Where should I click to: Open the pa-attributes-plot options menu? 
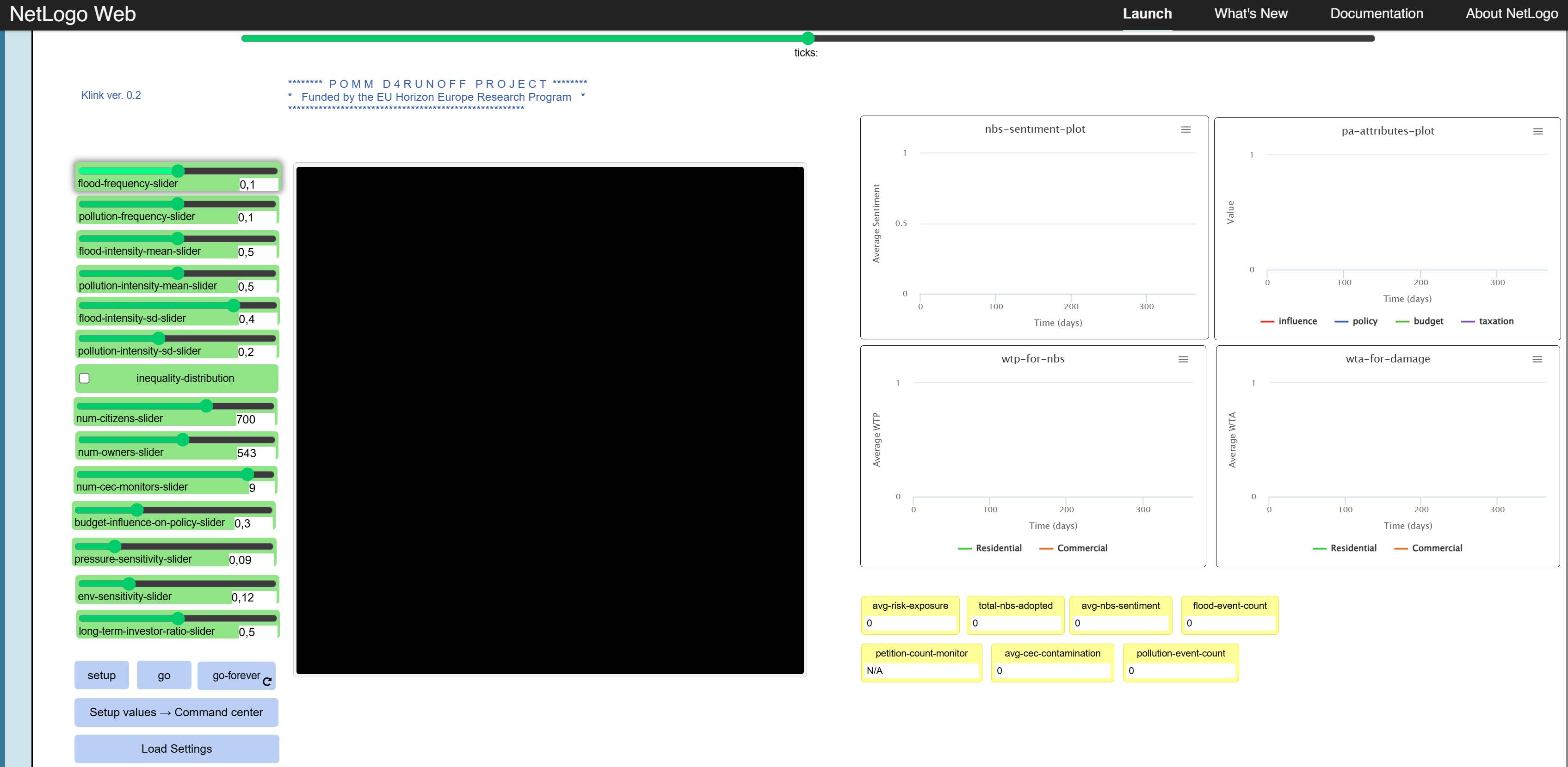point(1538,131)
